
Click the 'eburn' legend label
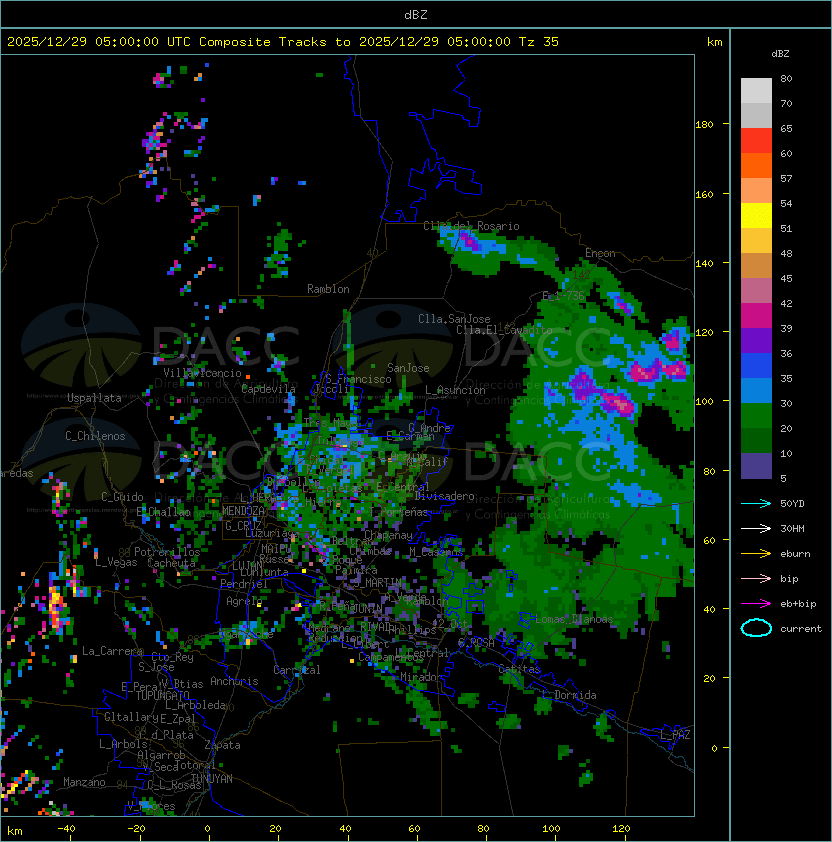pos(795,554)
